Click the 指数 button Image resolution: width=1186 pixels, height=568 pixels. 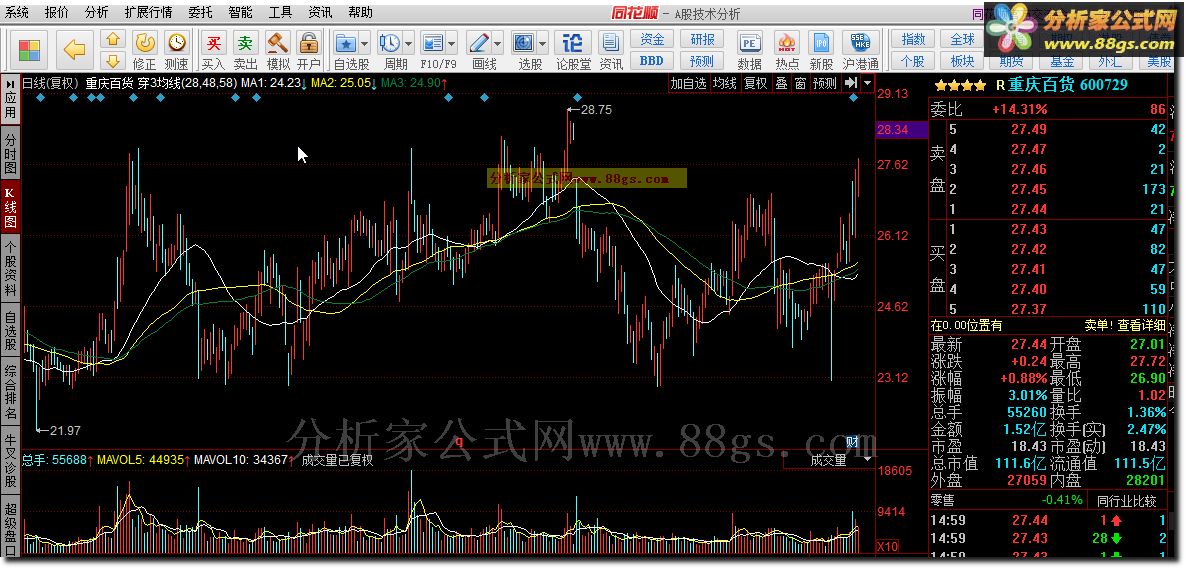pos(913,39)
